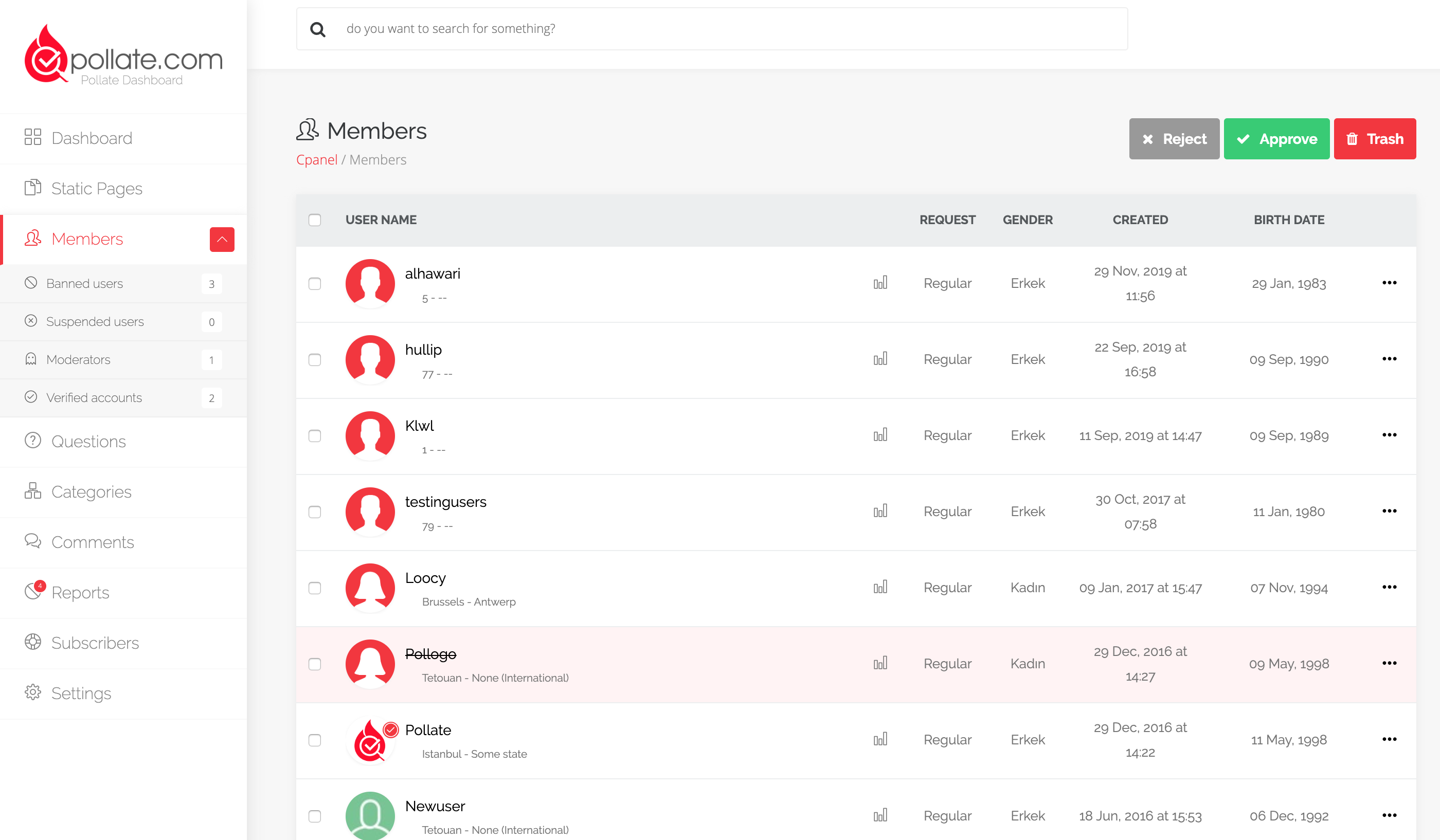Open the Reports icon with the notification badge
Image resolution: width=1440 pixels, height=840 pixels.
(x=33, y=592)
